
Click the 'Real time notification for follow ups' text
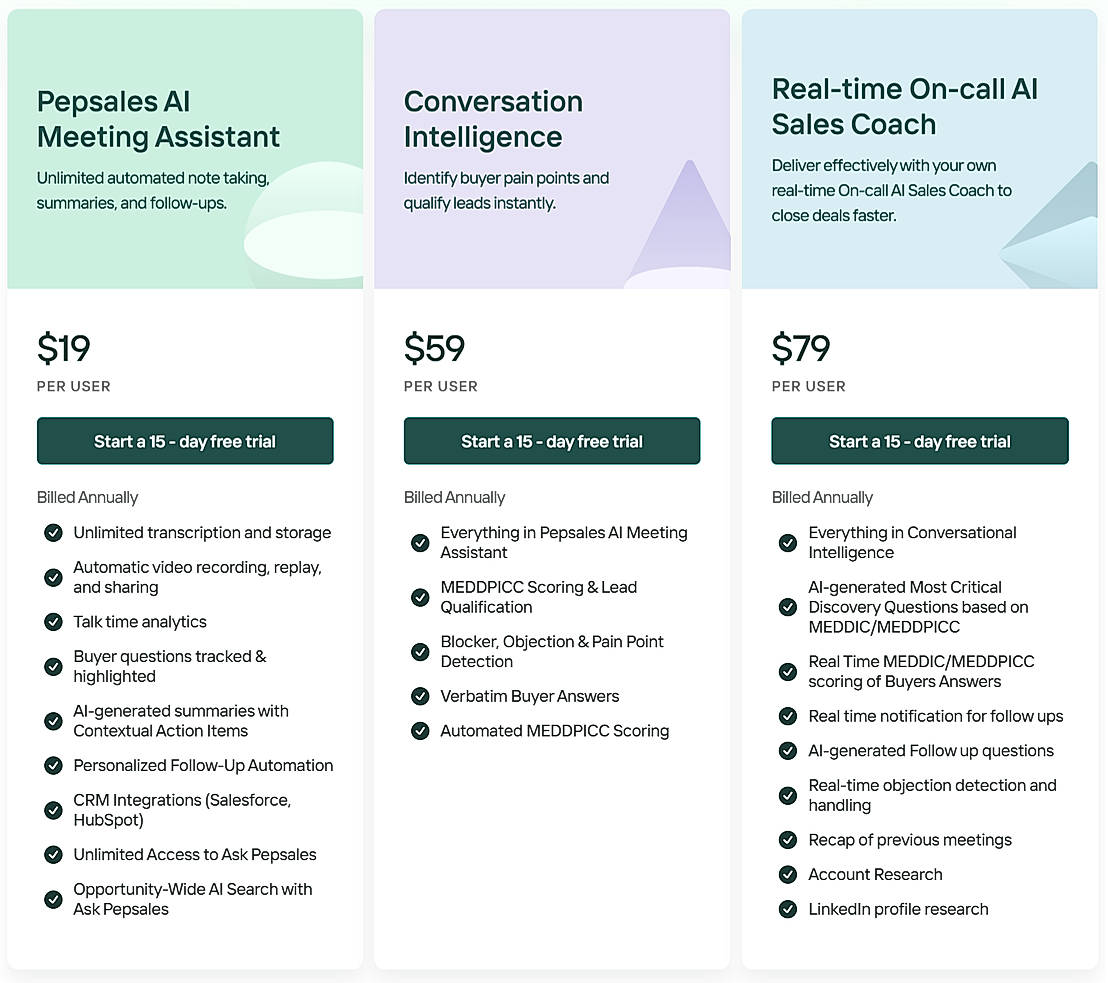pyautogui.click(x=936, y=716)
